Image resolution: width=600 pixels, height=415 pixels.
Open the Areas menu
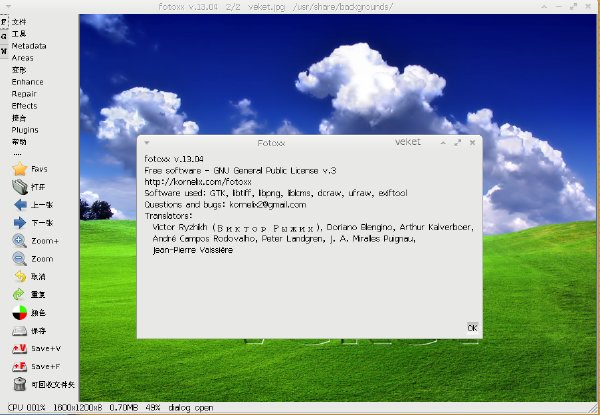pos(23,58)
